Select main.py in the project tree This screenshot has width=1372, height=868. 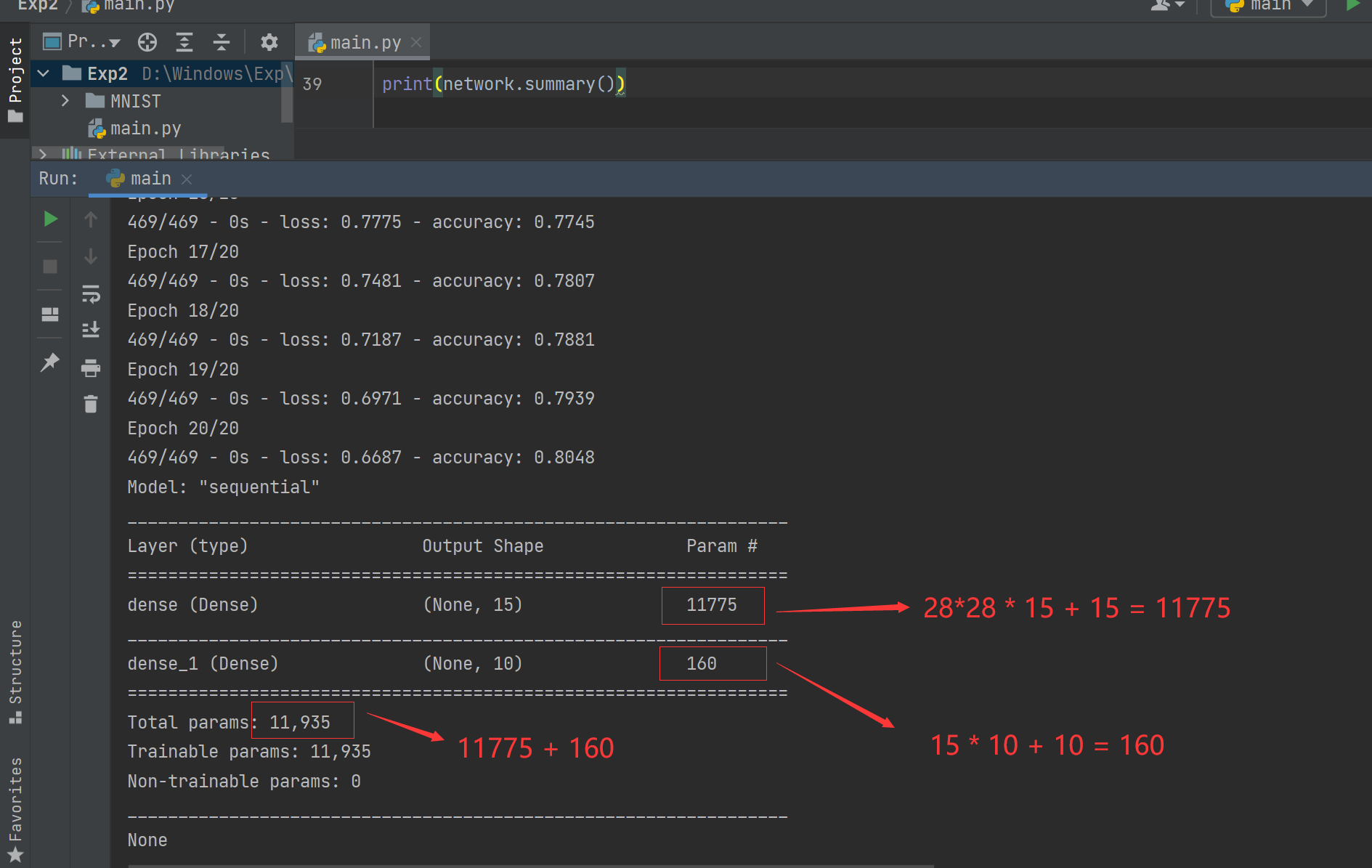tap(135, 129)
